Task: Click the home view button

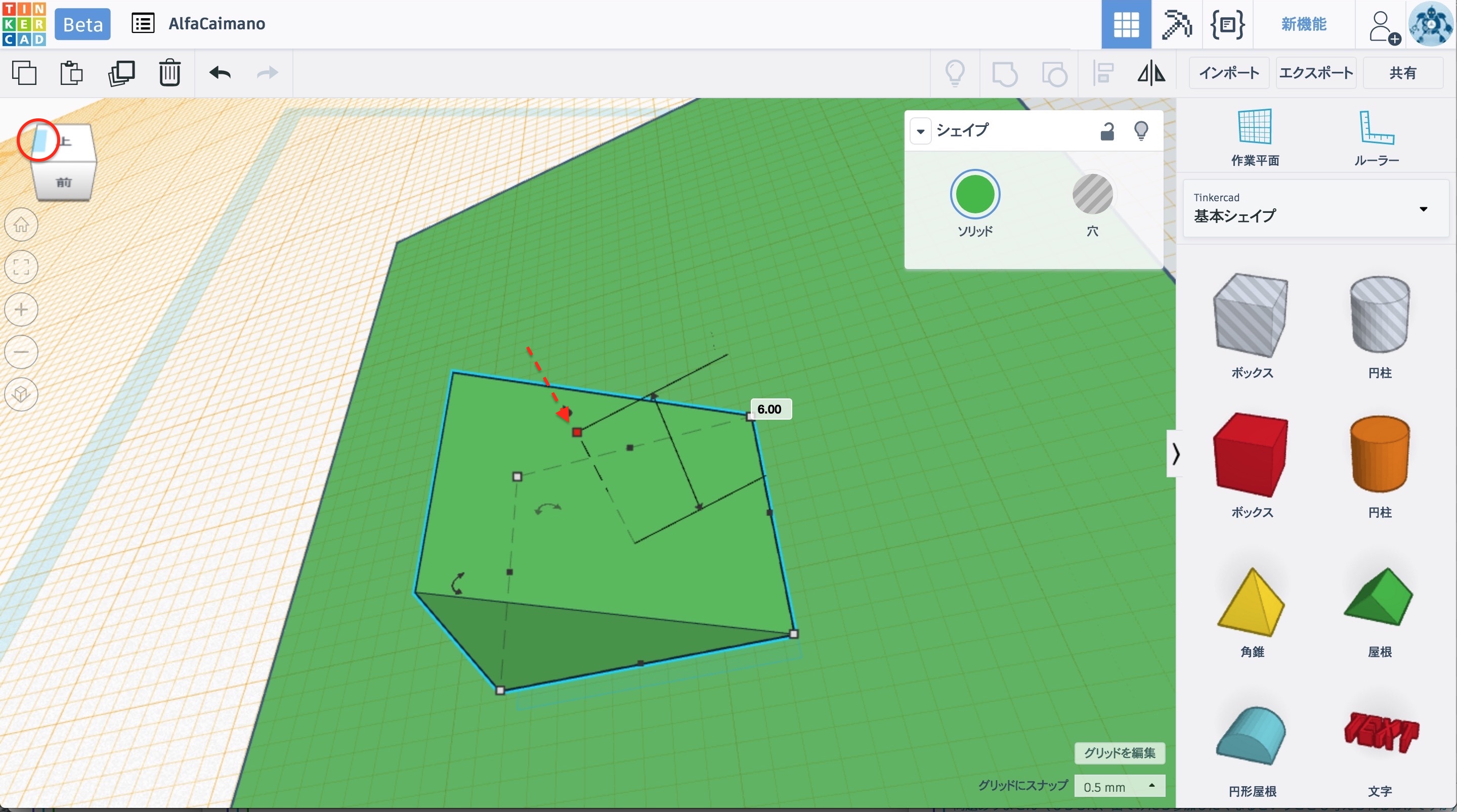Action: coord(21,225)
